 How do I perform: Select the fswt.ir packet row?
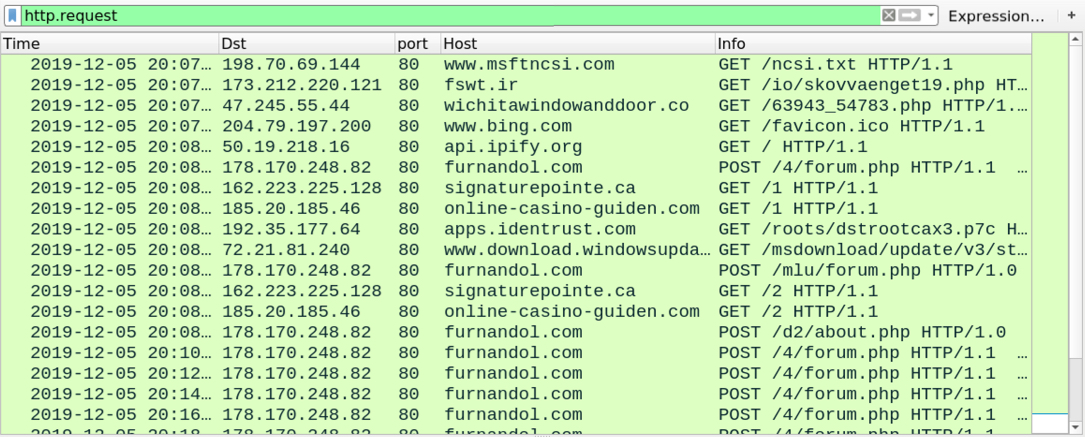[x=516, y=85]
